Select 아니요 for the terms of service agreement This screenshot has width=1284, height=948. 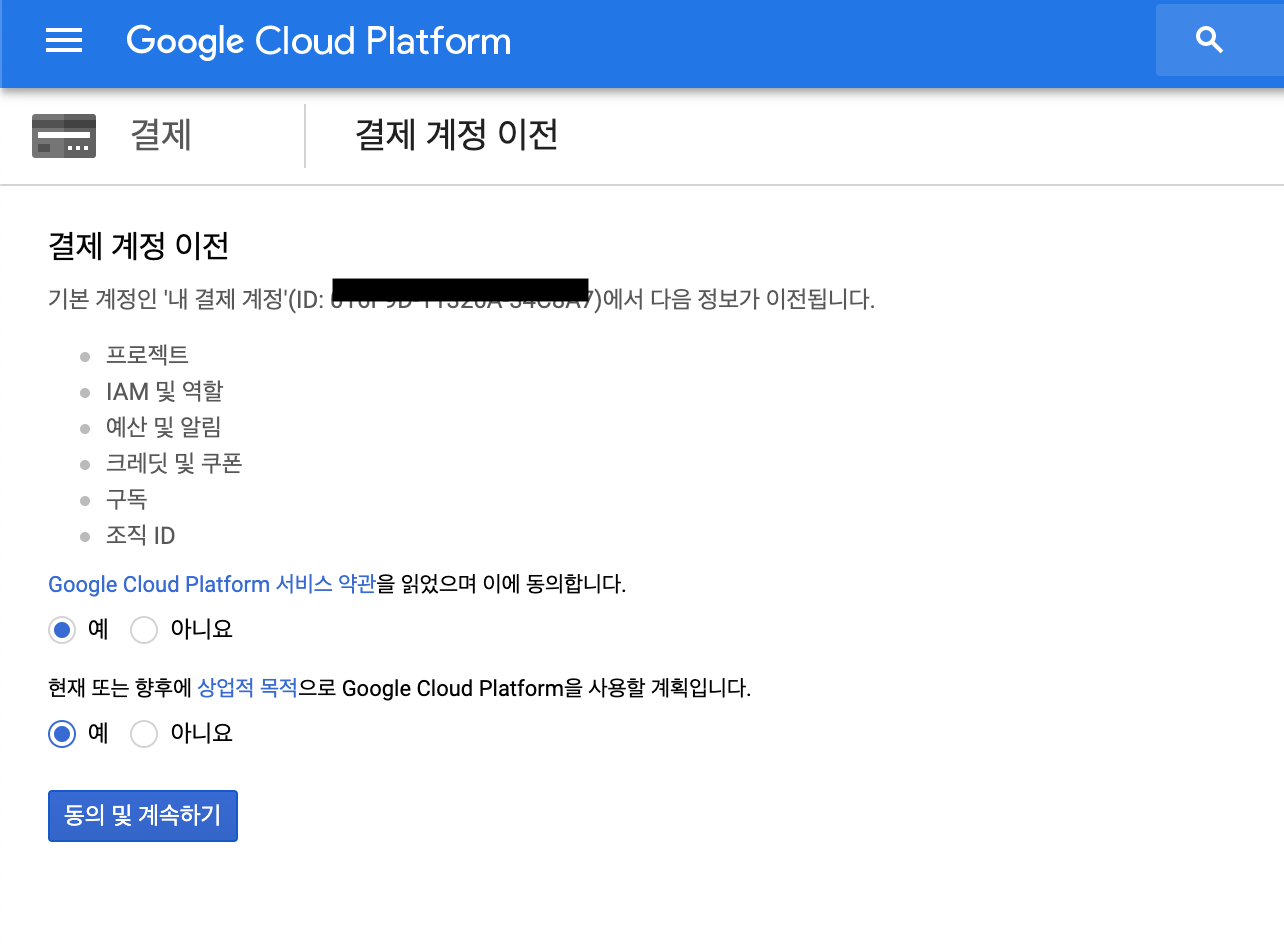144,630
